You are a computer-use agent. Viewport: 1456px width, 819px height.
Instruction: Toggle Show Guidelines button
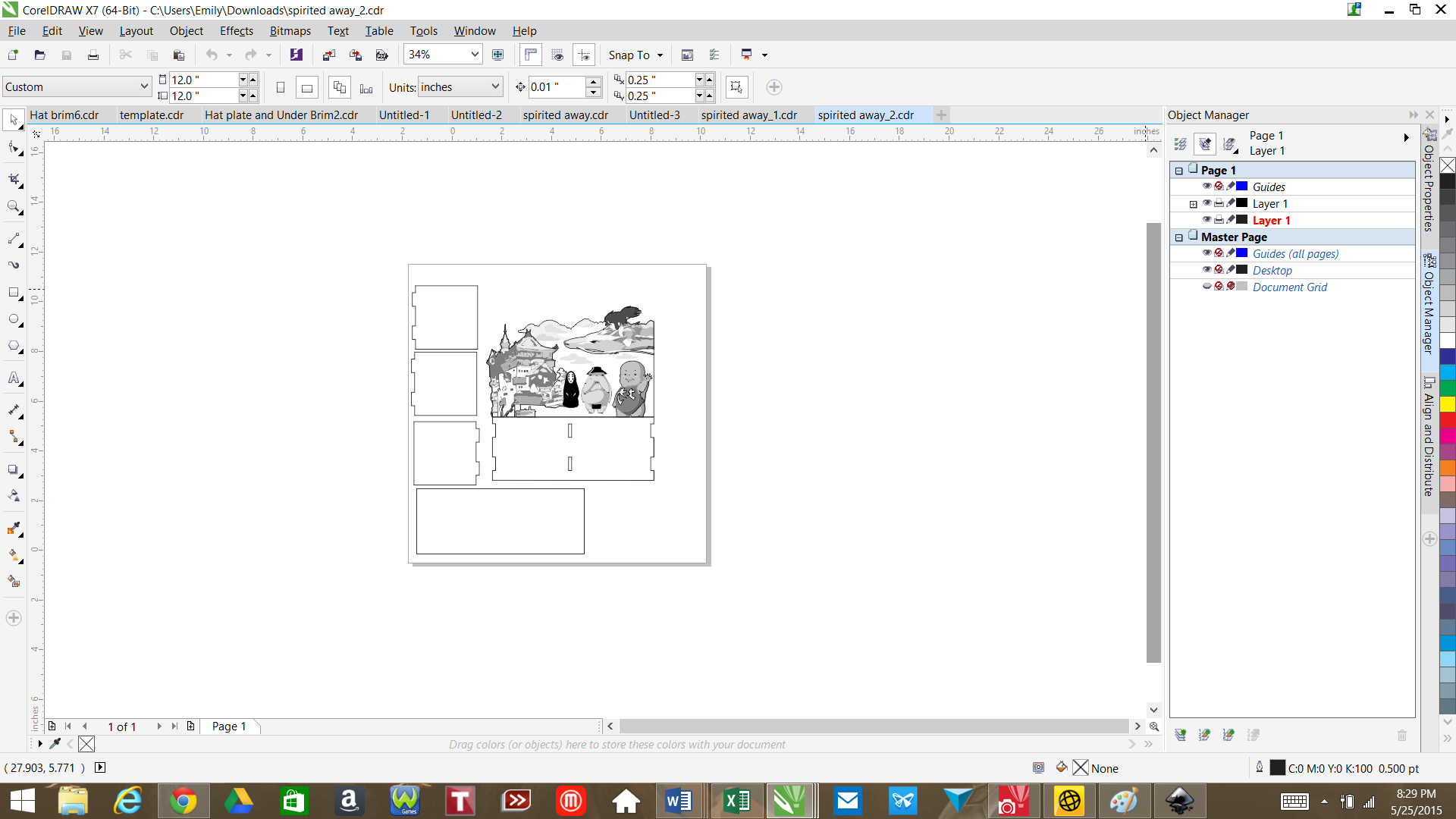[x=584, y=55]
